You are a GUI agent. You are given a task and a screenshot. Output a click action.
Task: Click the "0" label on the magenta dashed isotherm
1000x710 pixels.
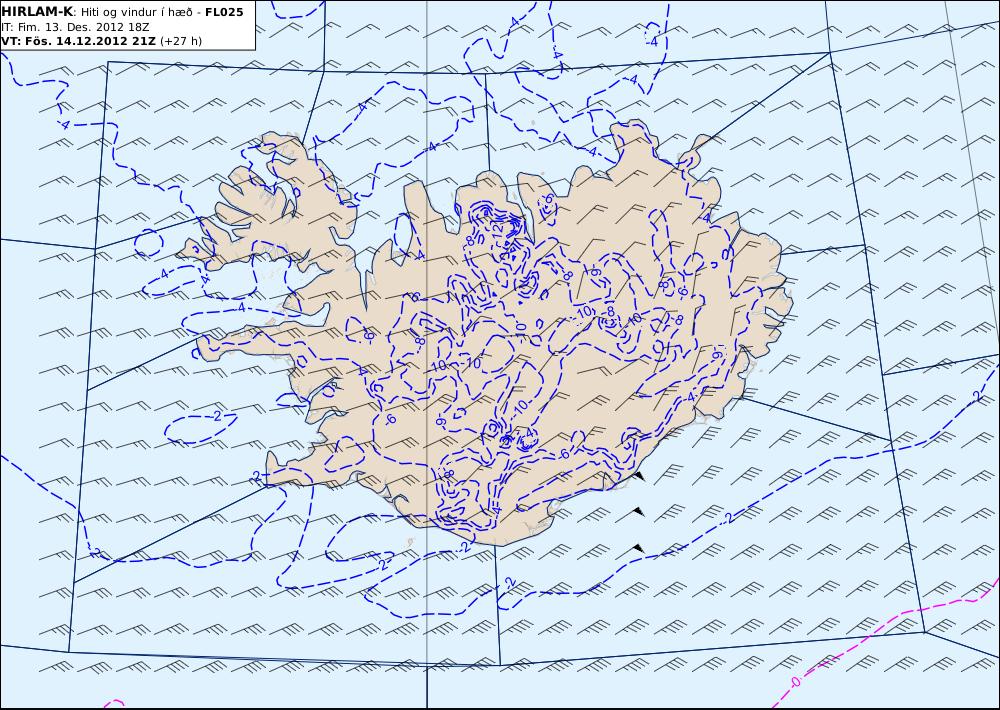pyautogui.click(x=795, y=682)
